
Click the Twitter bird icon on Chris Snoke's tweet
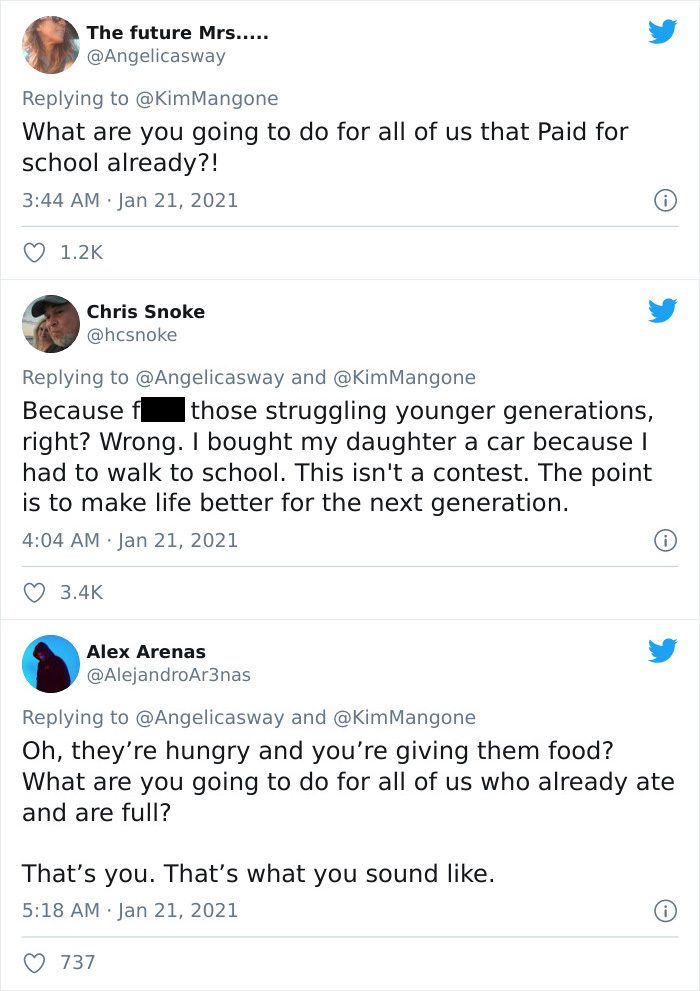662,310
